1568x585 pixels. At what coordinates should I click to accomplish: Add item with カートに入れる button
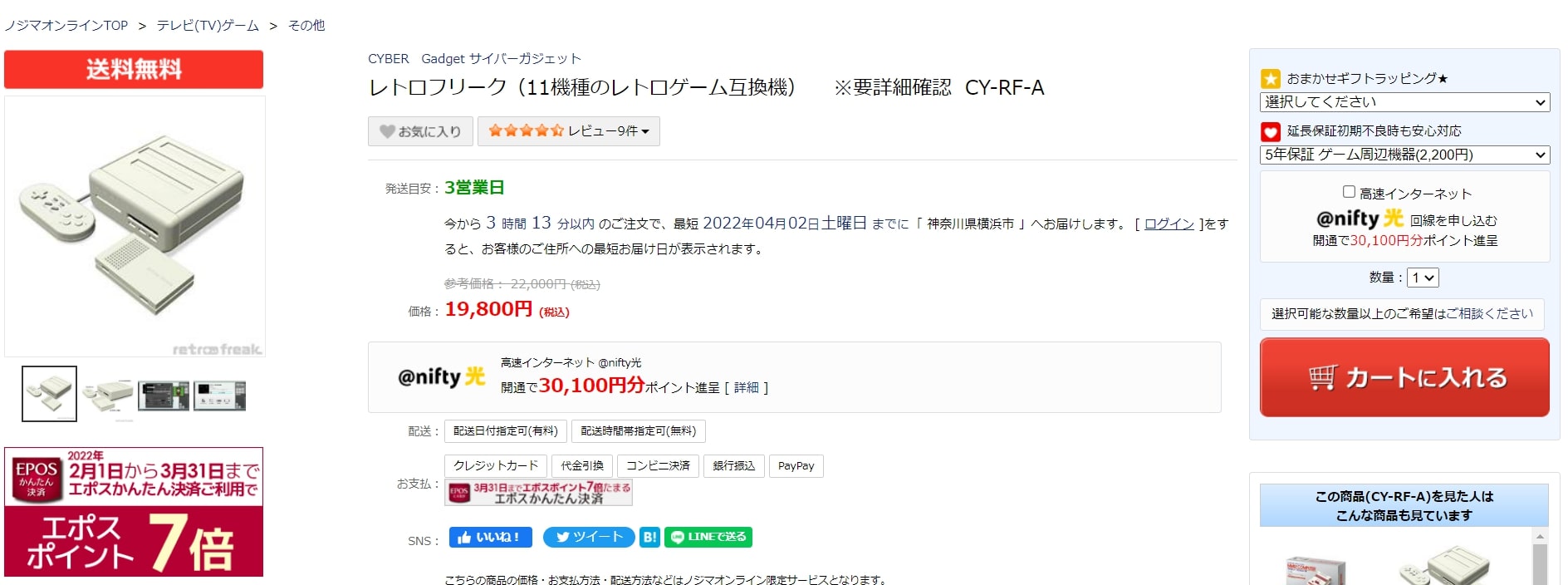click(x=1404, y=377)
